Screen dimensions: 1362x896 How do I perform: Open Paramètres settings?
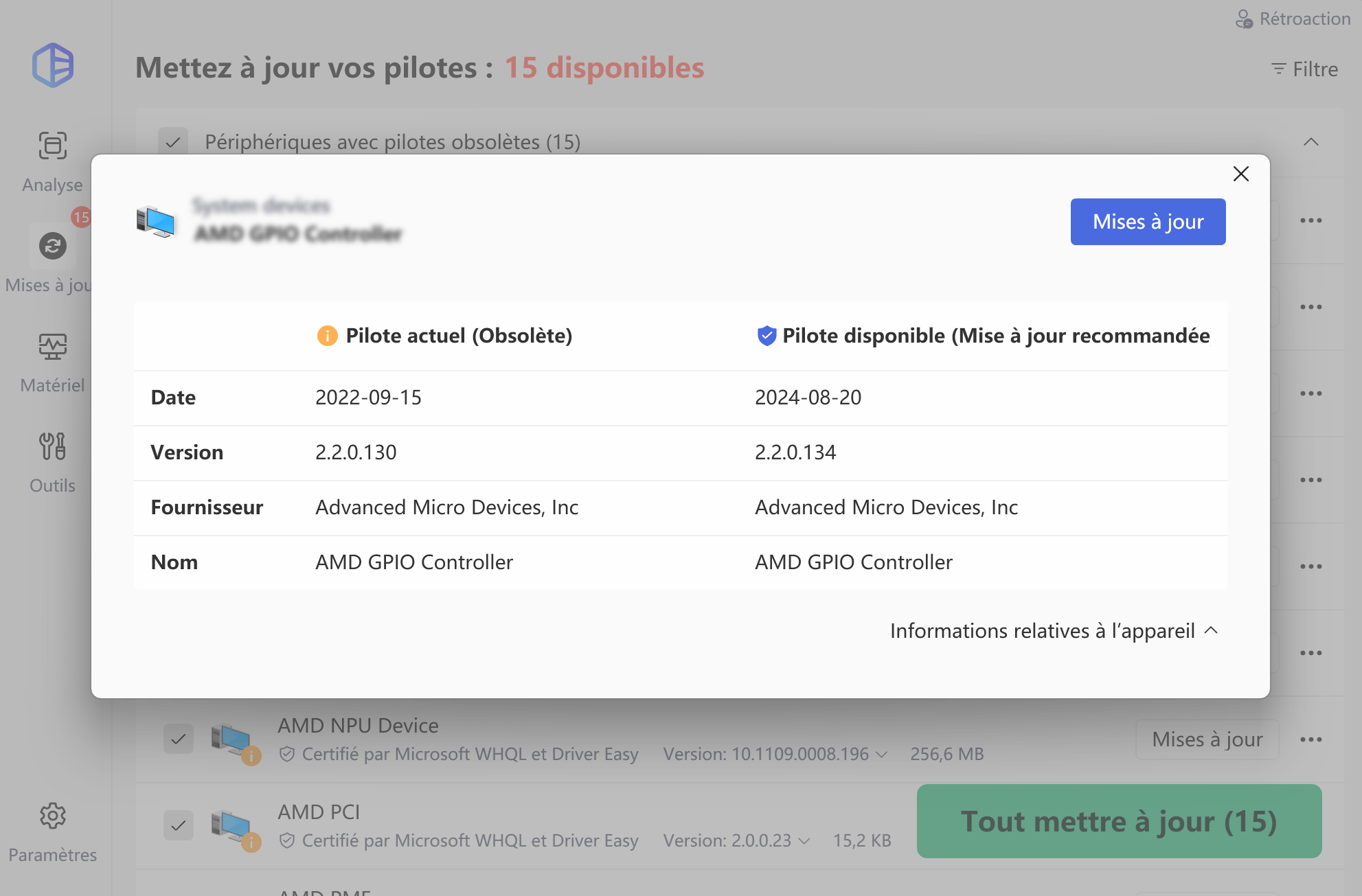click(x=52, y=833)
